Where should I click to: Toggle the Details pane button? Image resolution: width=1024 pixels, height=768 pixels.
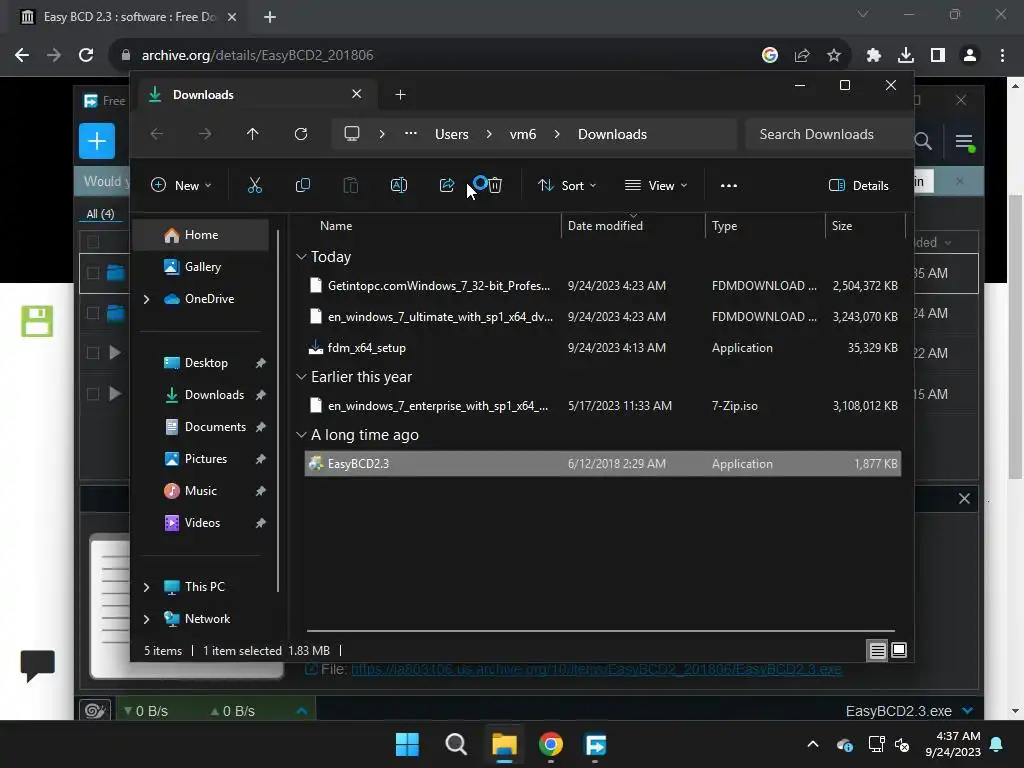click(859, 185)
